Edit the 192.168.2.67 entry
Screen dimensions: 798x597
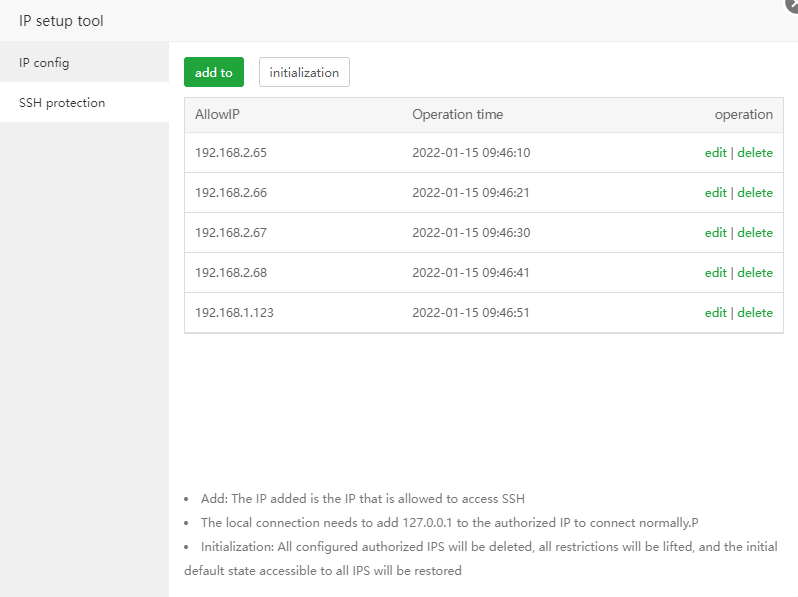tap(715, 233)
